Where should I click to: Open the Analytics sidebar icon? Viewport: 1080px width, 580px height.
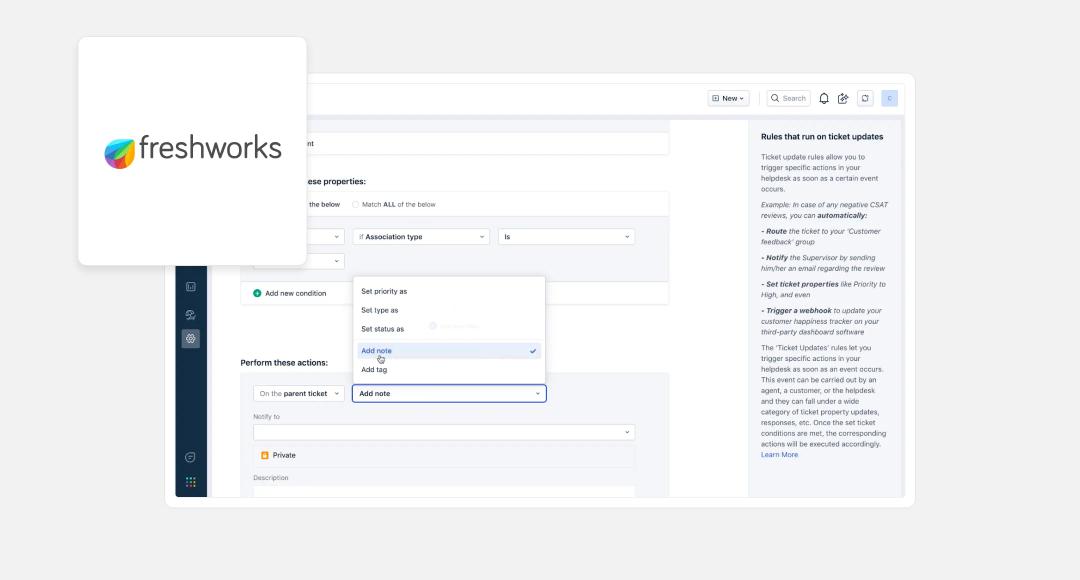coord(190,288)
